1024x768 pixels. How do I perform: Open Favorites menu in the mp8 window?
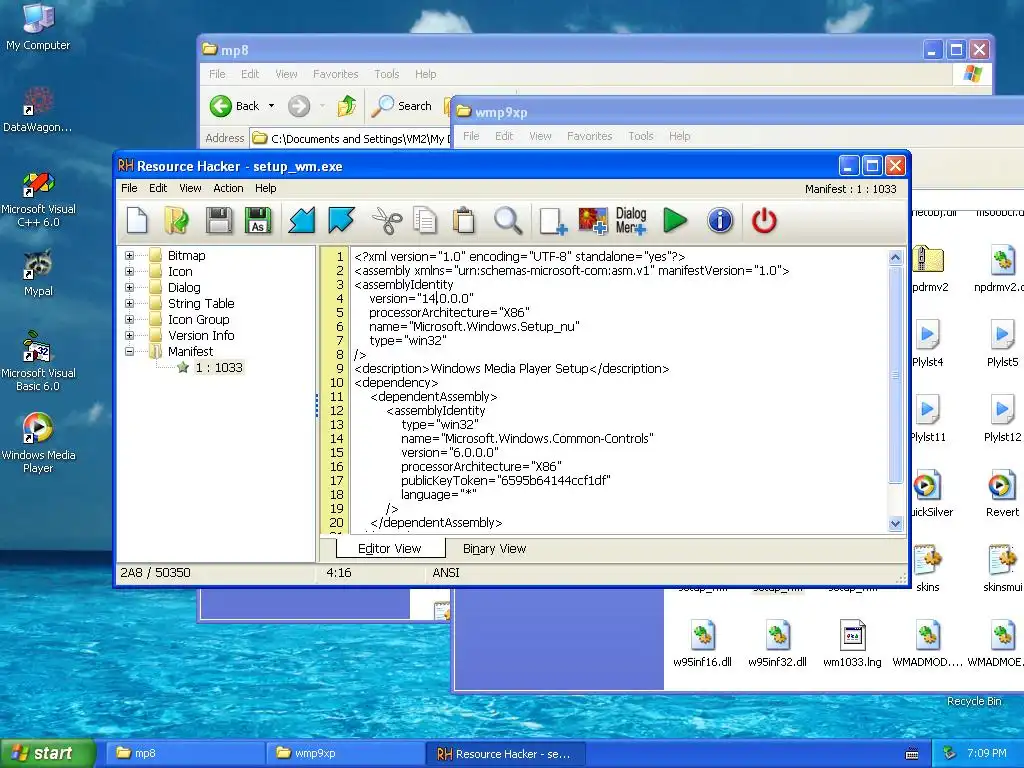pos(336,74)
